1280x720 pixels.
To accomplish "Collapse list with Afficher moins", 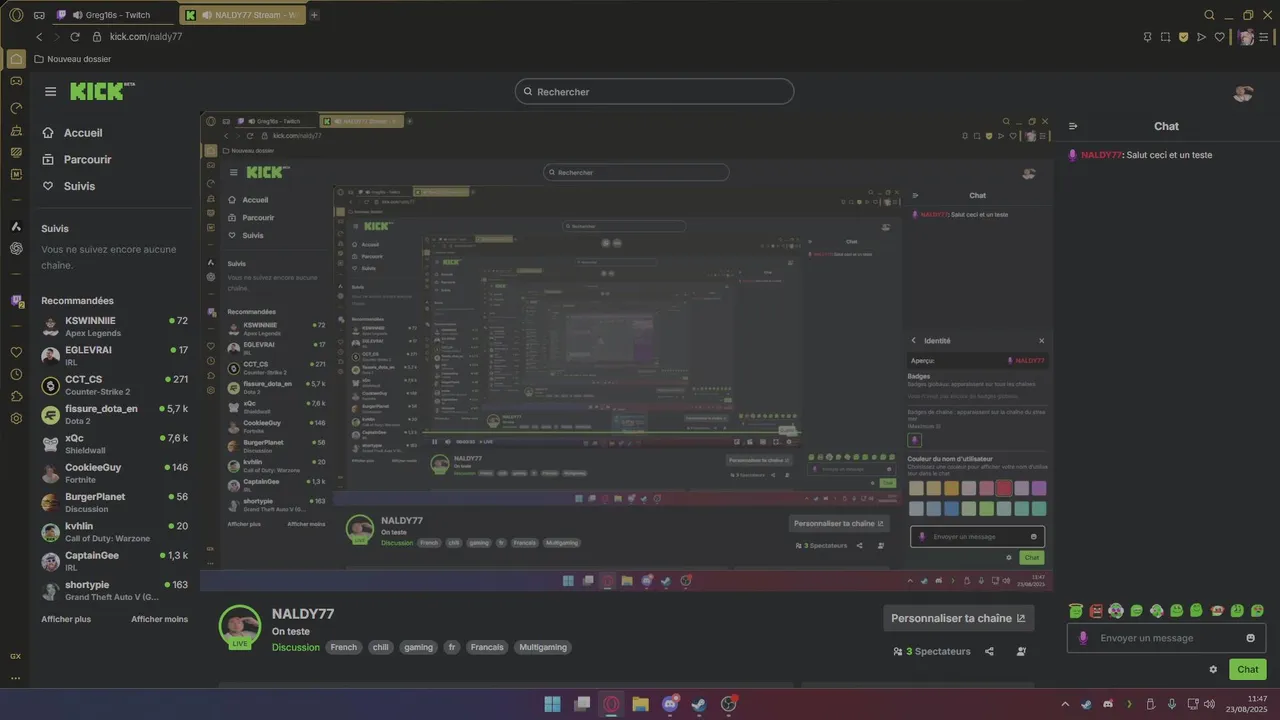I will point(159,619).
